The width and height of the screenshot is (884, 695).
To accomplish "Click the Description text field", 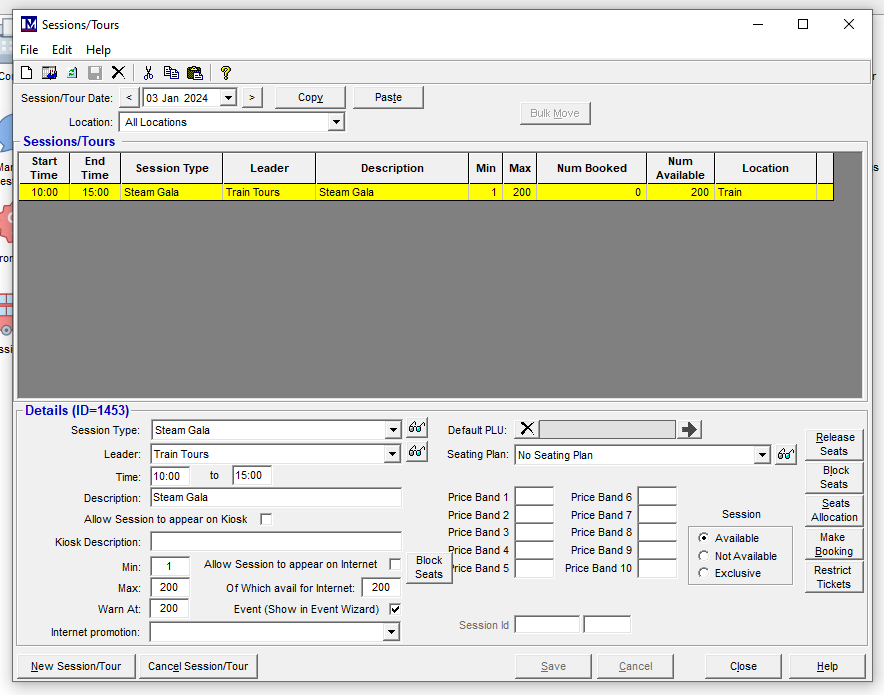I will (276, 498).
